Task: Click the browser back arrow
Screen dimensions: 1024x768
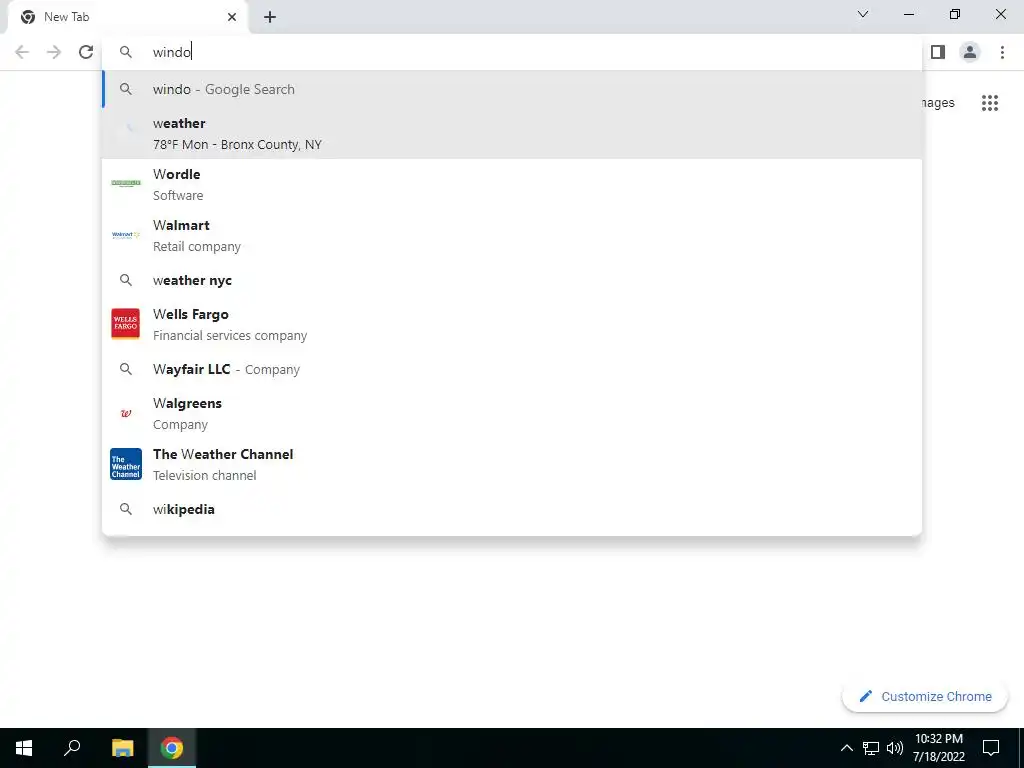Action: [x=22, y=52]
